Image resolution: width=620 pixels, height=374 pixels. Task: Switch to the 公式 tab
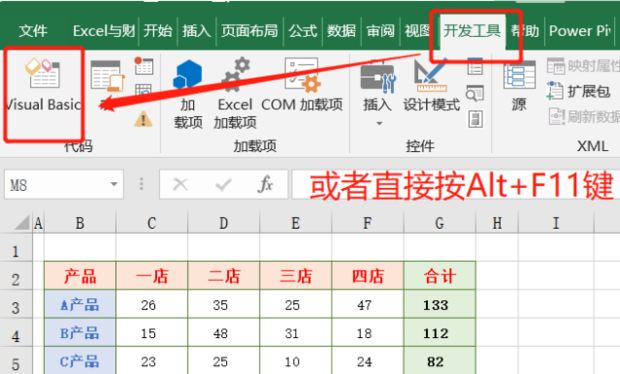303,31
